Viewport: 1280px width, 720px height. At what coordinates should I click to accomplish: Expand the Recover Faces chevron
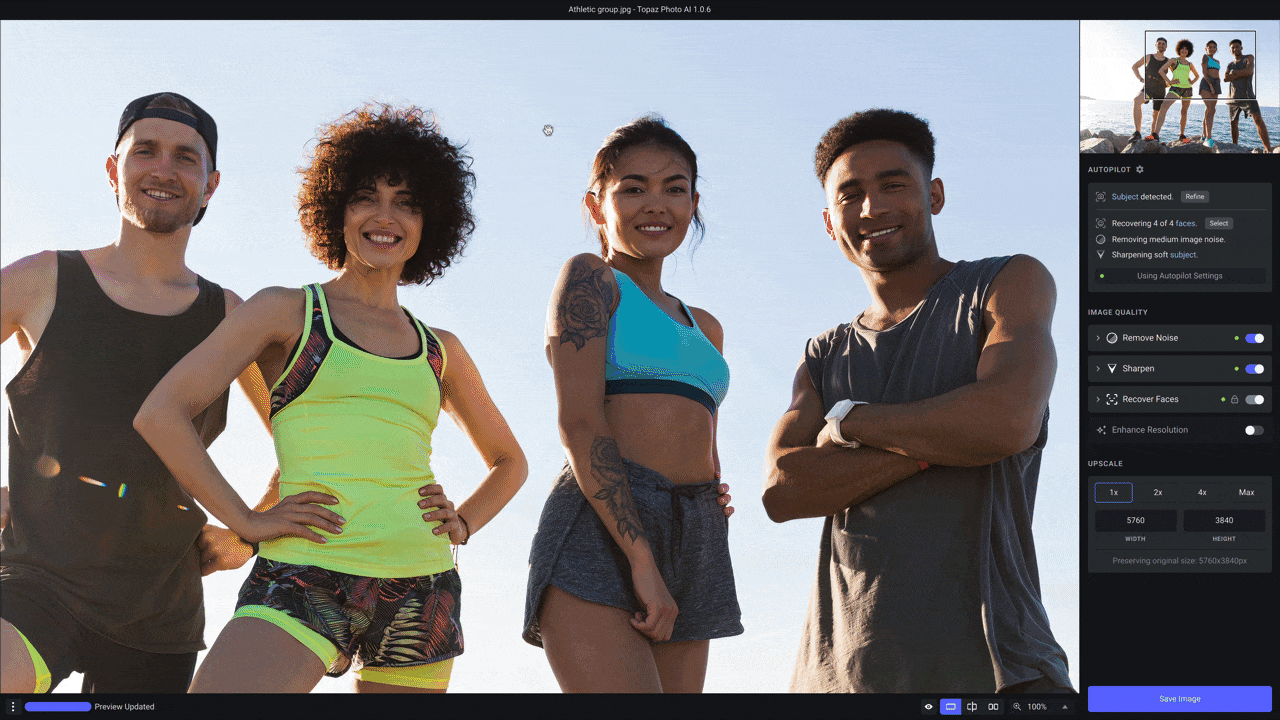coord(1097,400)
